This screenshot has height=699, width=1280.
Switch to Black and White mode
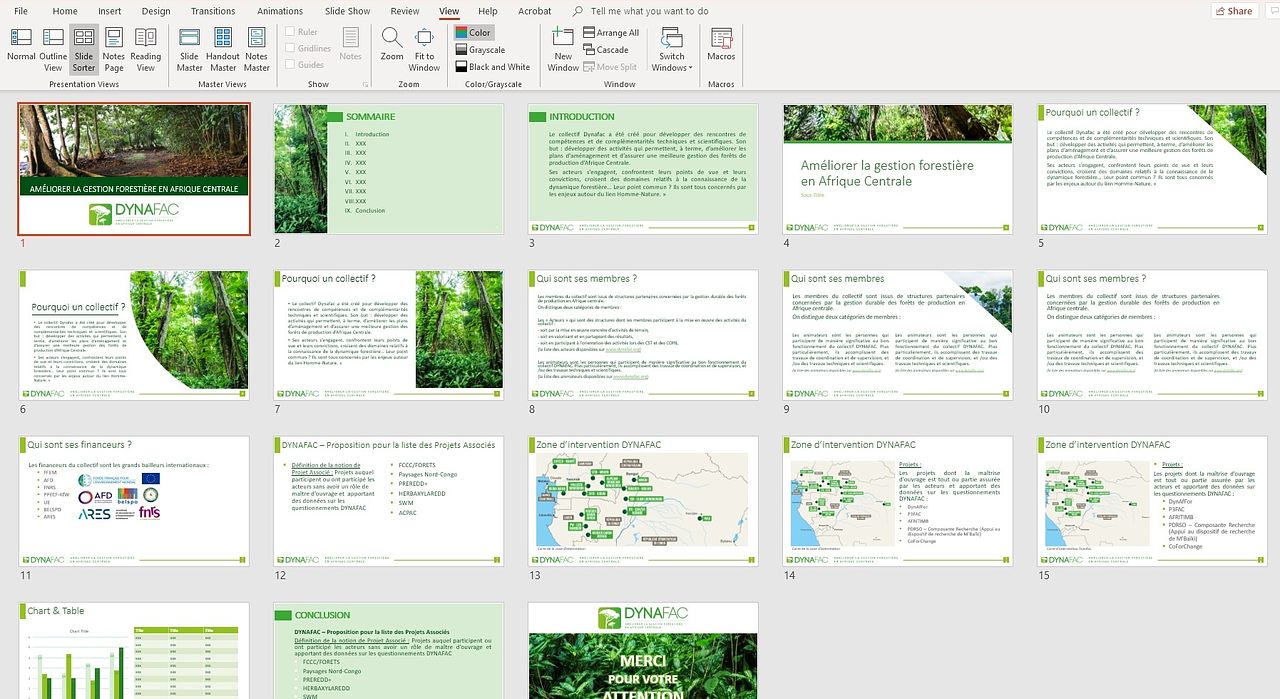pyautogui.click(x=493, y=67)
